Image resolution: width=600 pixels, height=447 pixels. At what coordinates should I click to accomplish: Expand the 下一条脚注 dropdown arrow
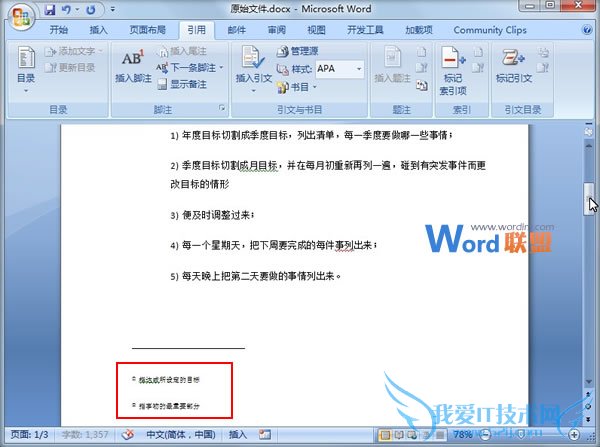[221, 68]
